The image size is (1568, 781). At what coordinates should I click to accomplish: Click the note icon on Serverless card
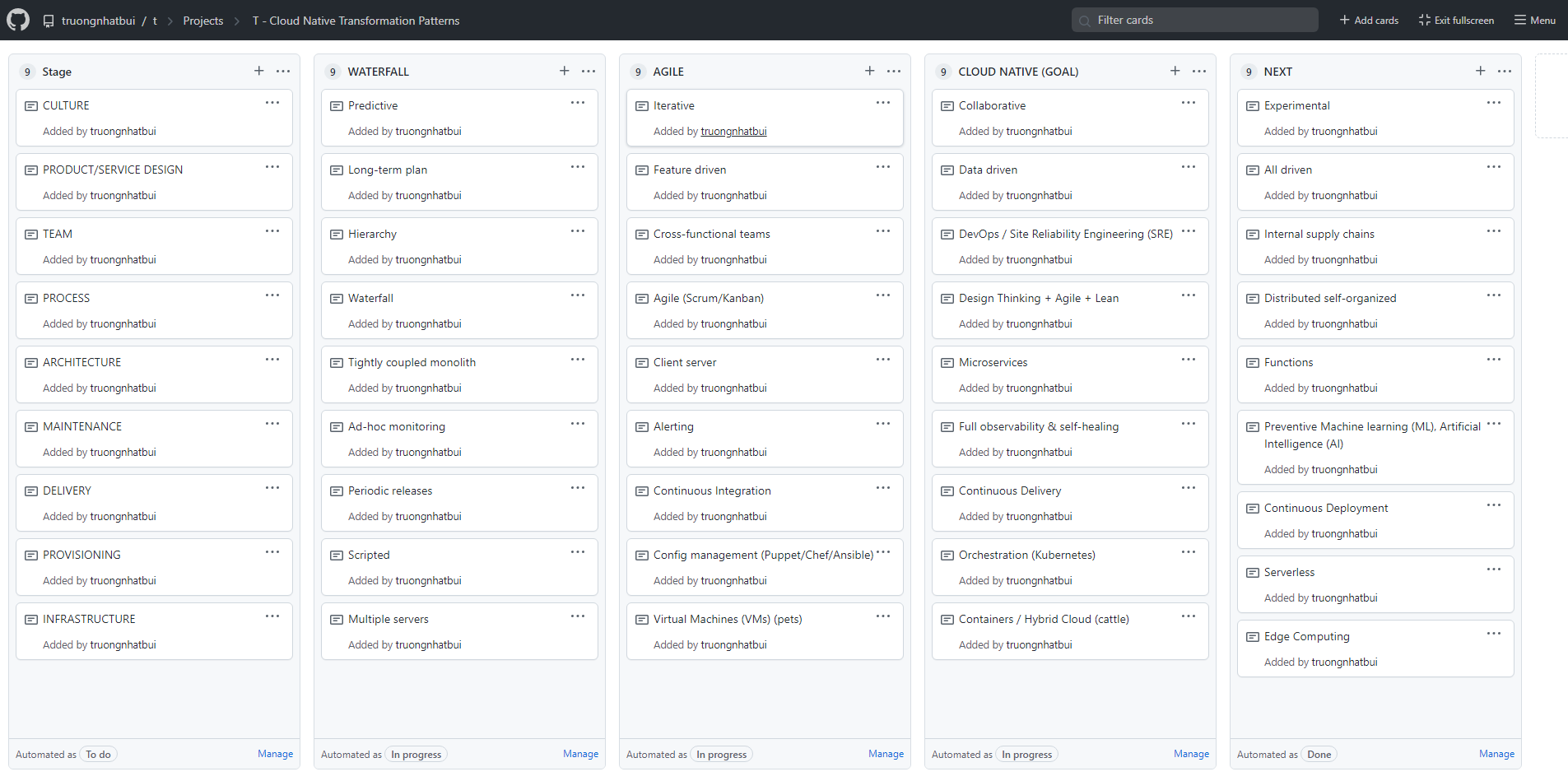[1253, 573]
